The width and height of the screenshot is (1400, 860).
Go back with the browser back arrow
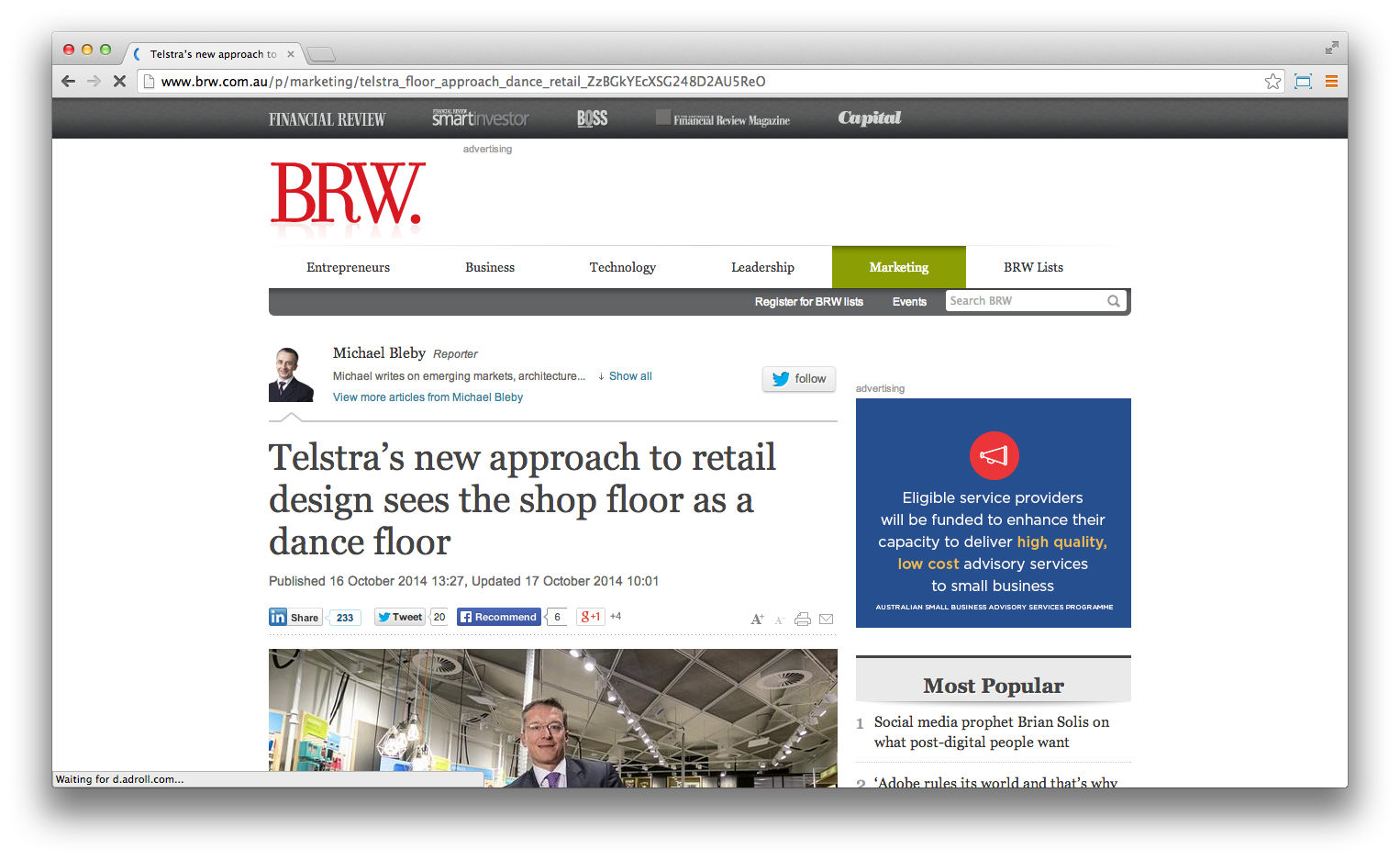pyautogui.click(x=68, y=81)
